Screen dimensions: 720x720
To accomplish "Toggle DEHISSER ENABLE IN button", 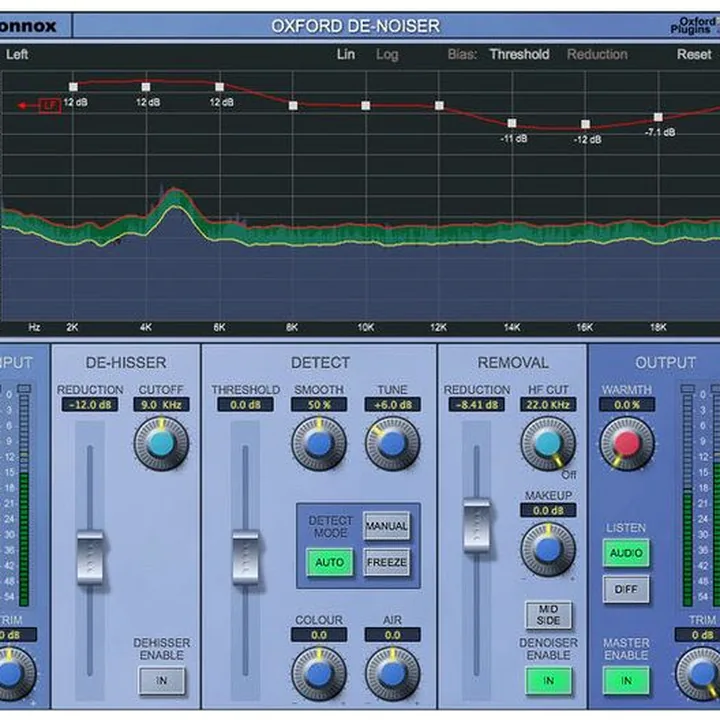I will coord(162,681).
